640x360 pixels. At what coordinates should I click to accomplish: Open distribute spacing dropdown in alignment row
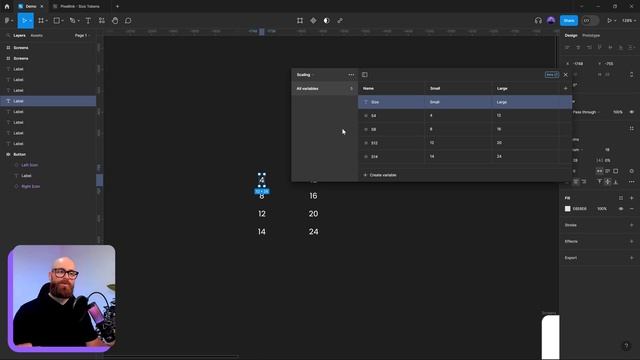tap(632, 48)
